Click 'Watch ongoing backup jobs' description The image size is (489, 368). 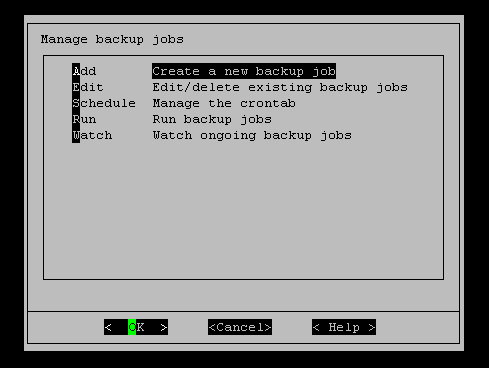coord(252,135)
